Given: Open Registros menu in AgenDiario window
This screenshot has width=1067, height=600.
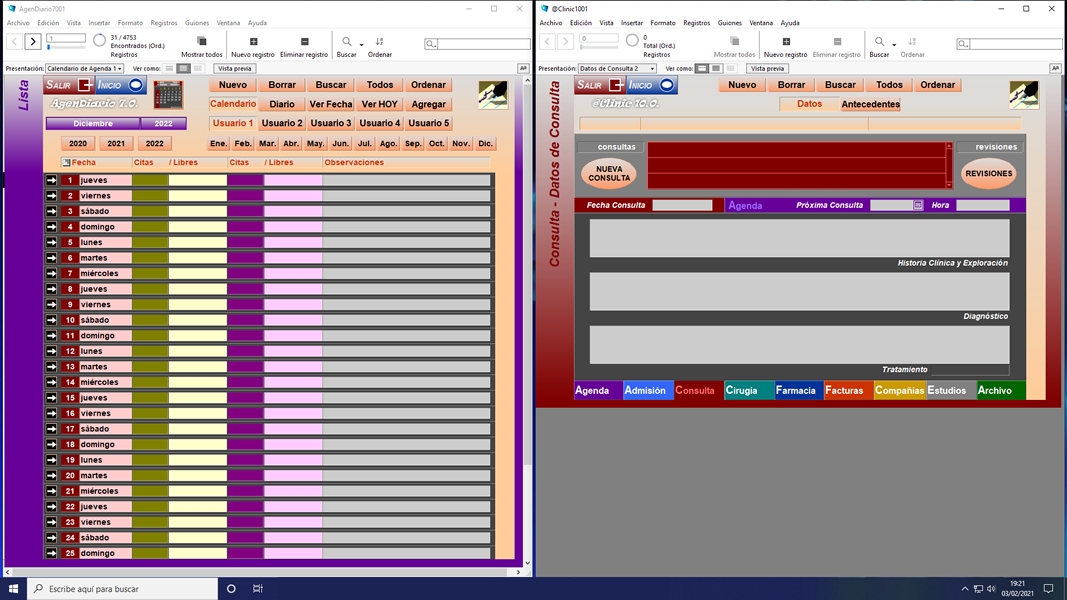Looking at the screenshot, I should click(163, 22).
